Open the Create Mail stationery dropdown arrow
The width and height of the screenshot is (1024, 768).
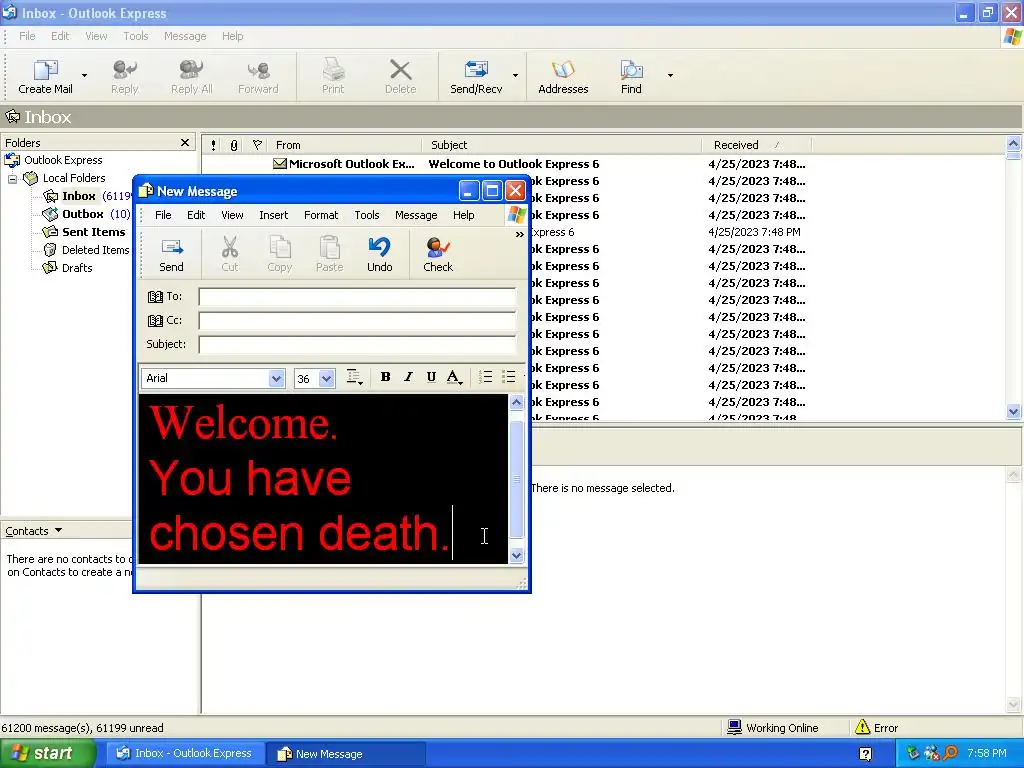[84, 76]
